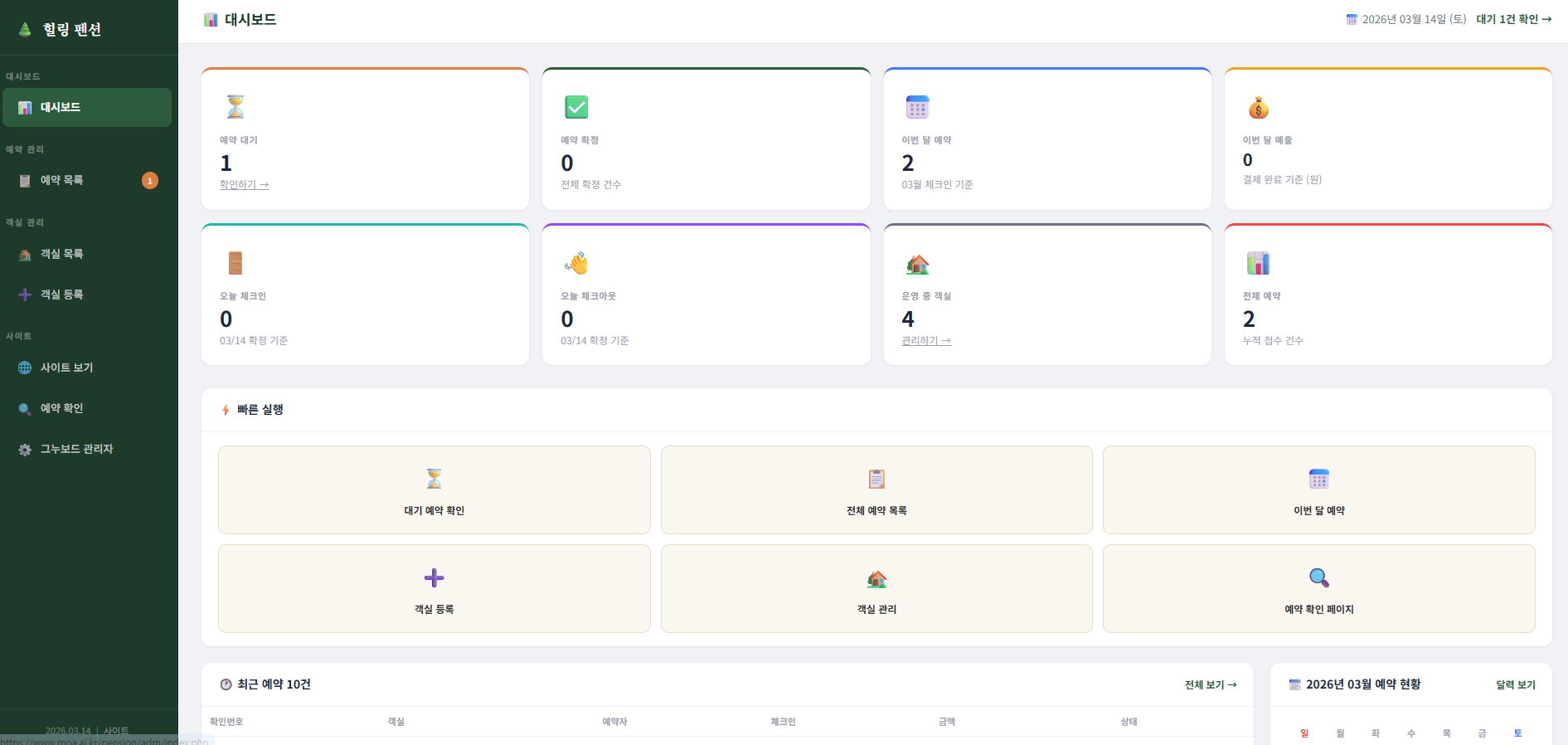
Task: Click the purple plus icon in 객실 등록 tile
Action: [434, 577]
